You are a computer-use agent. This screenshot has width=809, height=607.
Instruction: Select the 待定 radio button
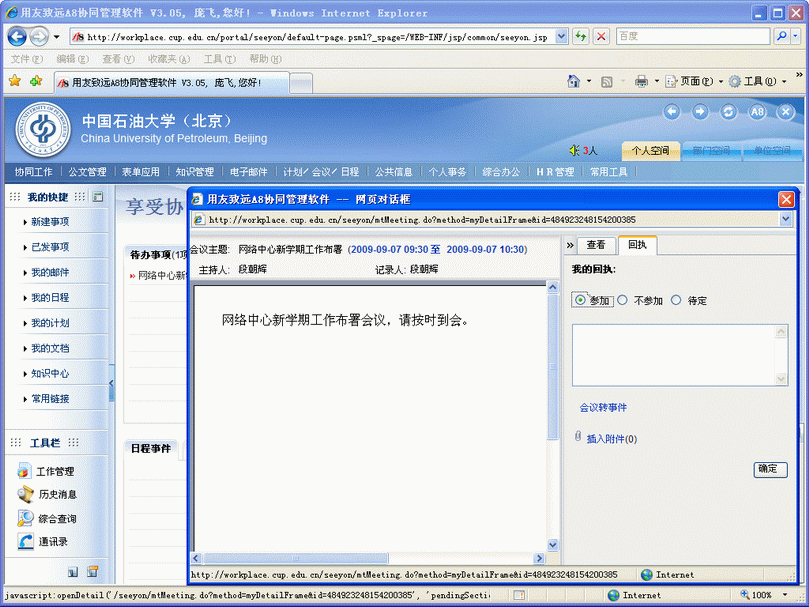click(x=676, y=300)
